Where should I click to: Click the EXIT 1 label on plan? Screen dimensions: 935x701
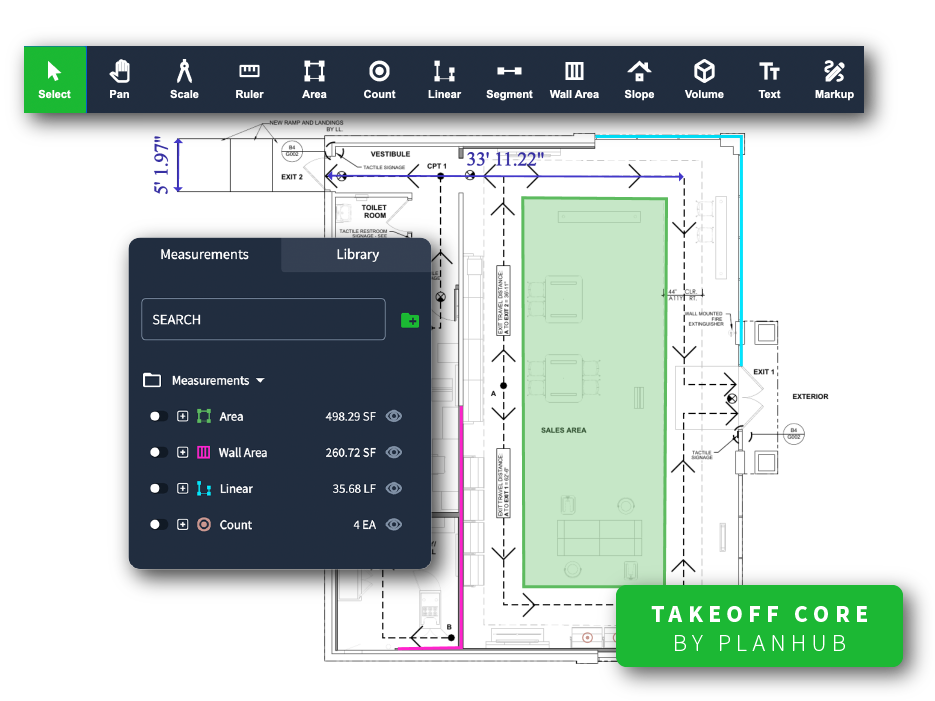(764, 372)
